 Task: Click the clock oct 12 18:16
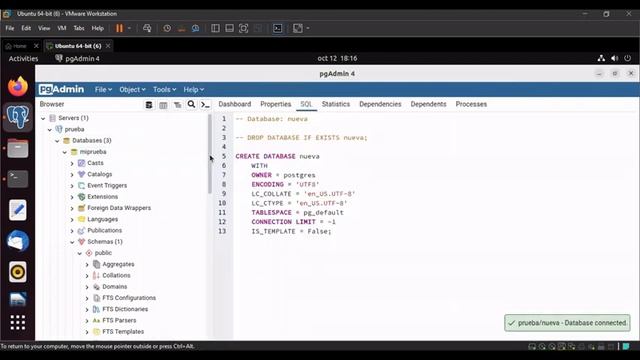tap(337, 58)
